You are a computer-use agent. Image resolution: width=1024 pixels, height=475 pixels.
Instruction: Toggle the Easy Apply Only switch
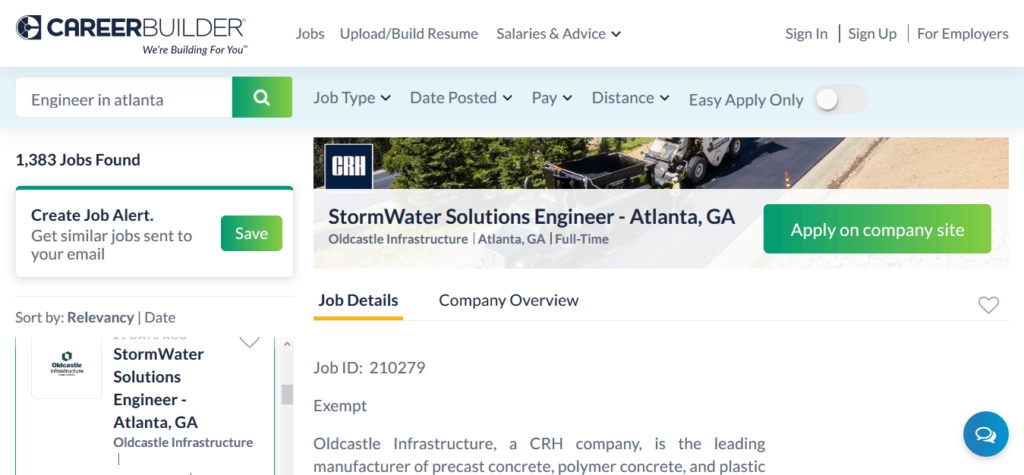click(x=839, y=99)
